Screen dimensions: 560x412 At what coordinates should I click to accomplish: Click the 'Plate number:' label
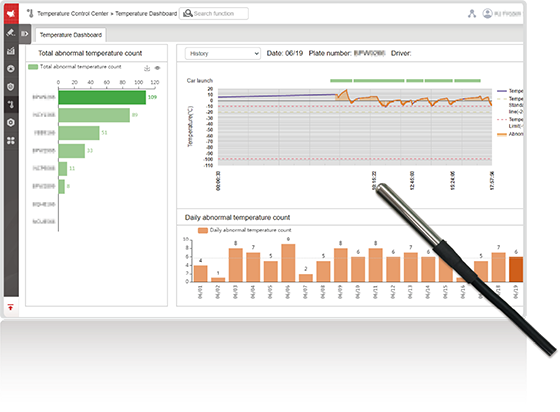tap(330, 53)
